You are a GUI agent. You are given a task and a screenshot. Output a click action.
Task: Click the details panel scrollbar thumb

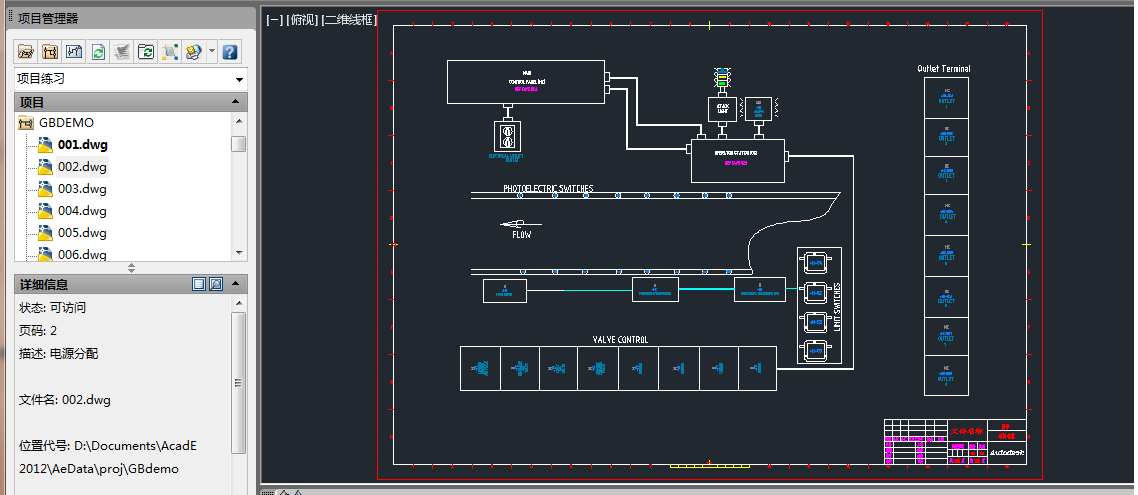238,382
